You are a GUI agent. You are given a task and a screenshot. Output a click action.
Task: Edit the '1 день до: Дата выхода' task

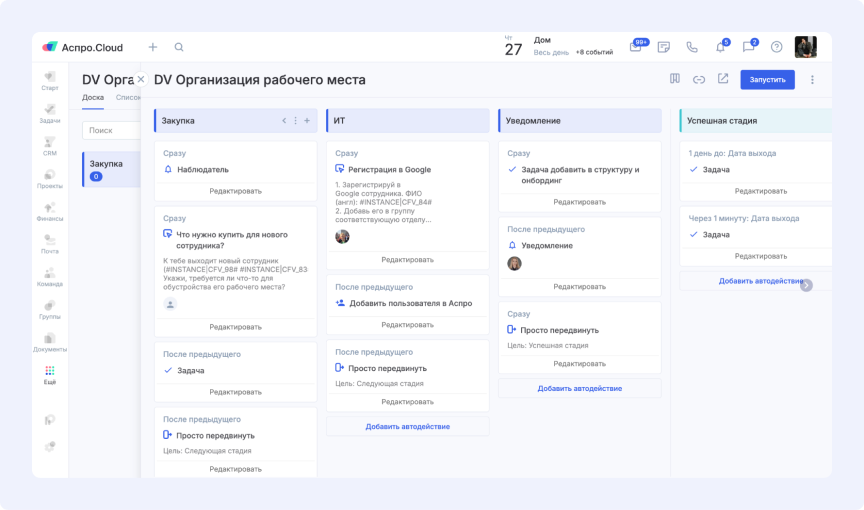(760, 191)
